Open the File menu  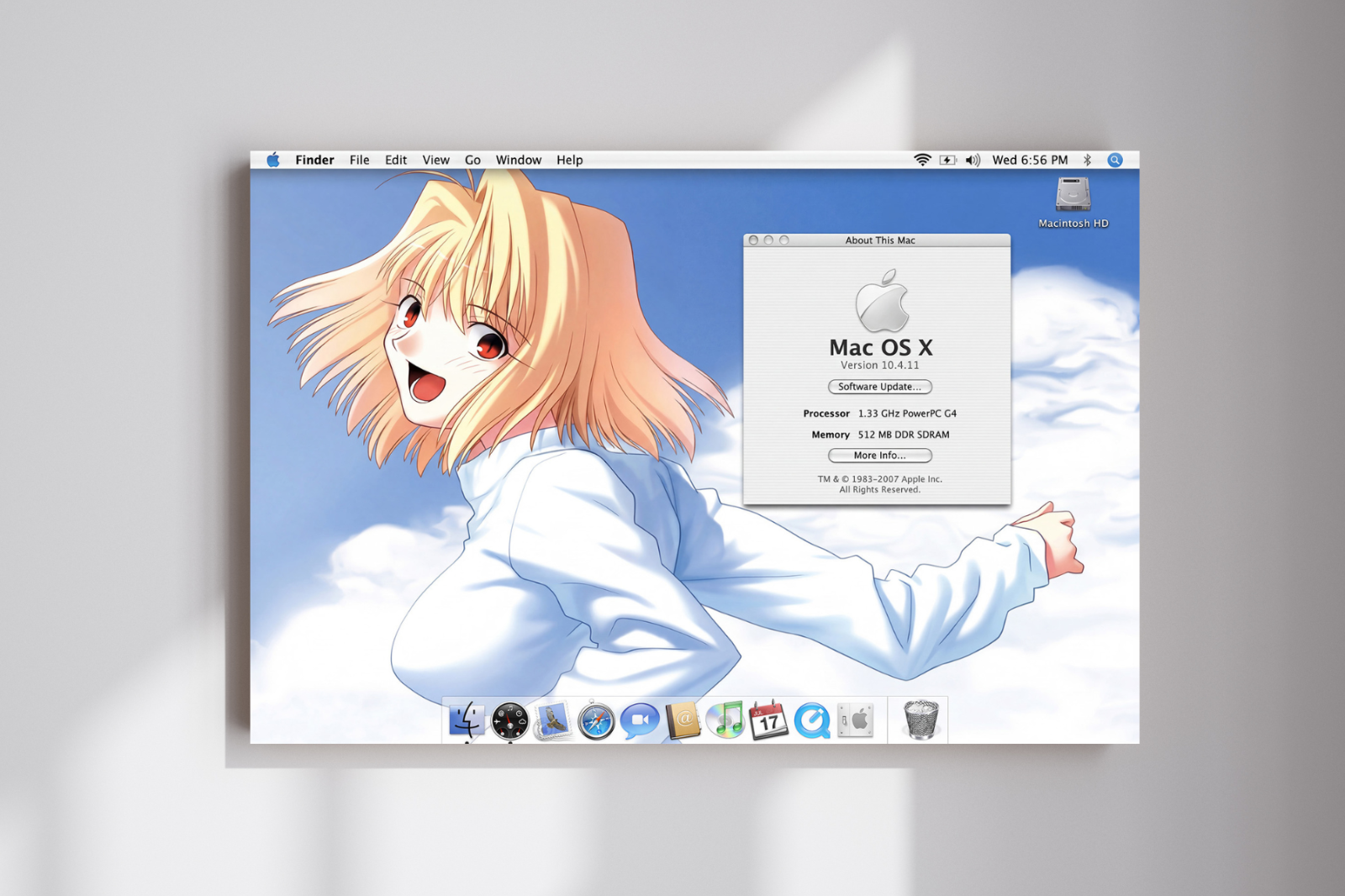pos(359,160)
